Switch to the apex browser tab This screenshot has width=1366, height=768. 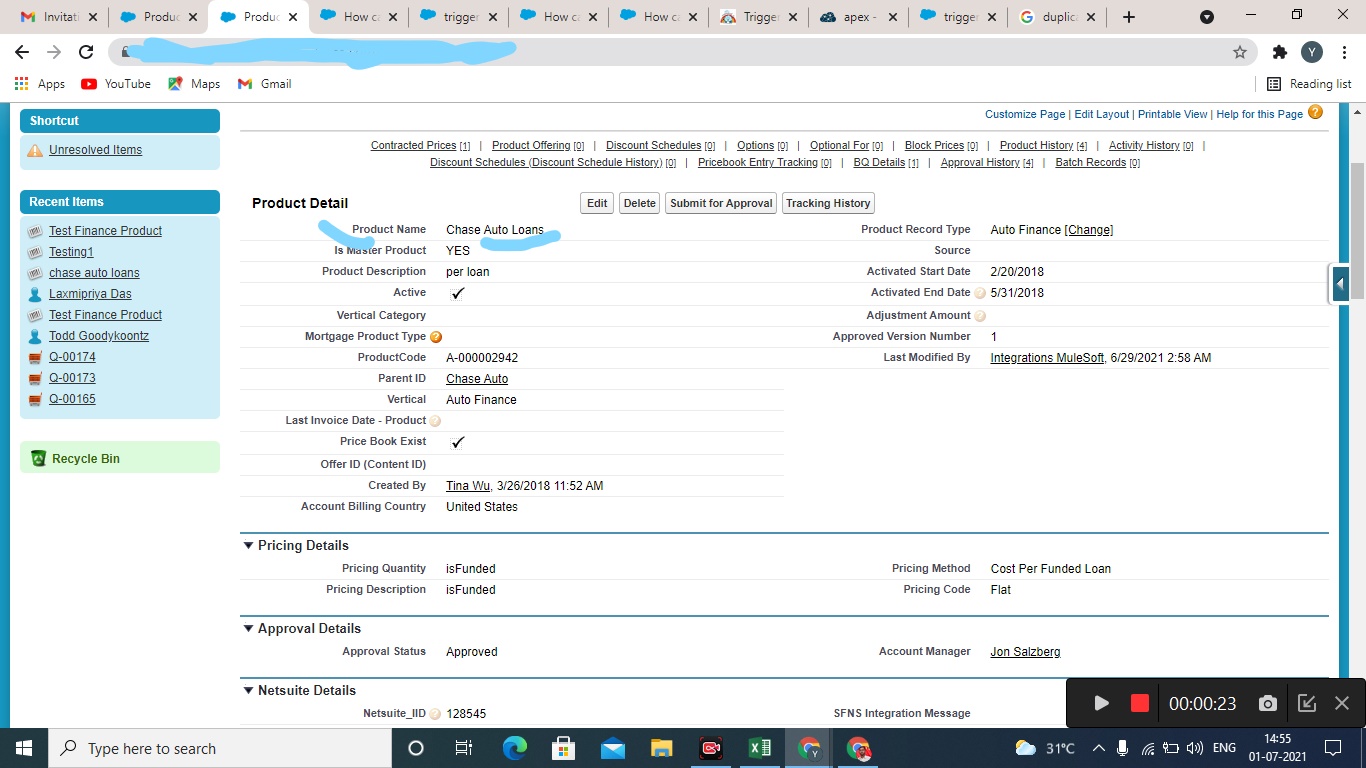(859, 17)
